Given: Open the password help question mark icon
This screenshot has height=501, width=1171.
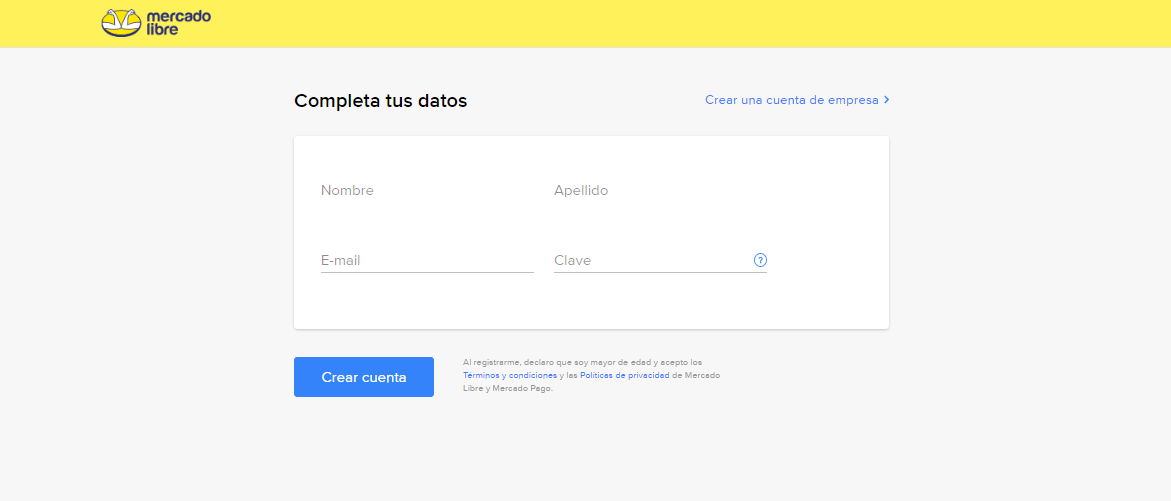Looking at the screenshot, I should coord(760,260).
